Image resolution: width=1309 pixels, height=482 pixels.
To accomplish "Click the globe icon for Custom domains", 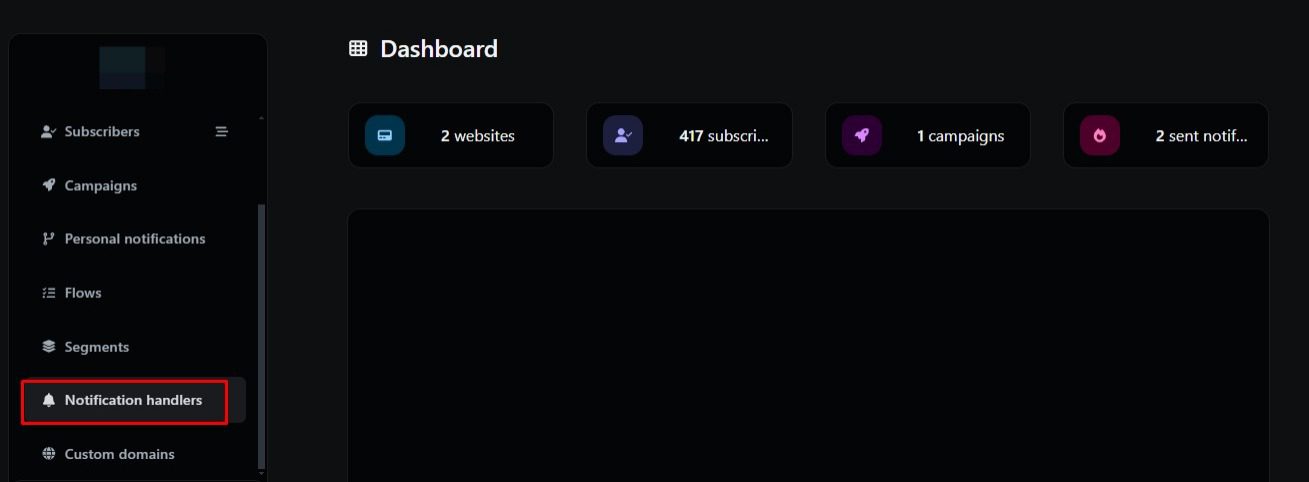I will pyautogui.click(x=48, y=454).
